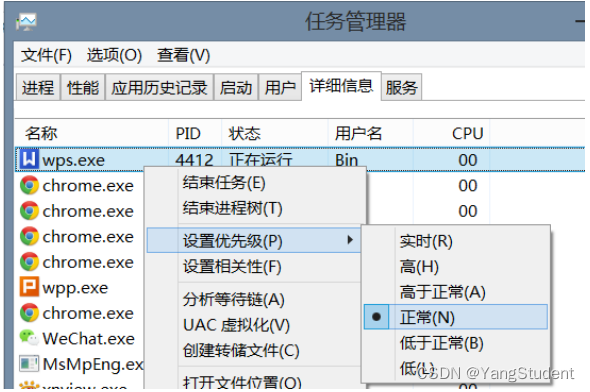The image size is (590, 392).
Task: Expand the 设置优先级(P) submenu arrow
Action: (350, 240)
